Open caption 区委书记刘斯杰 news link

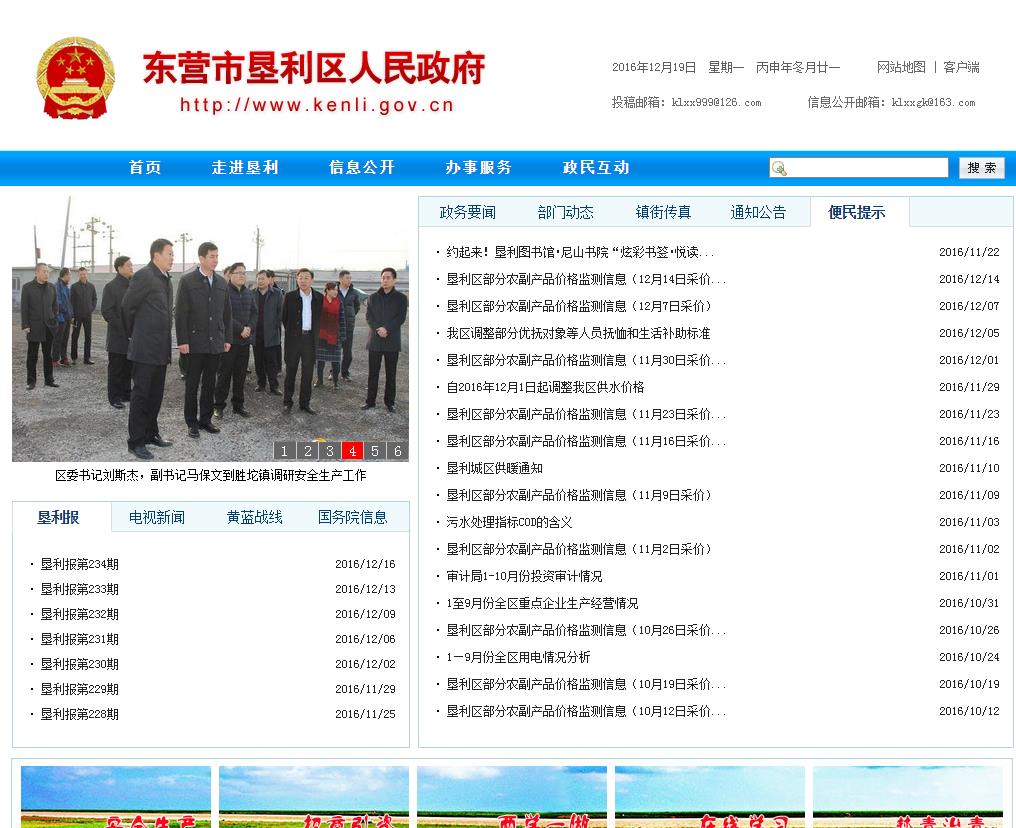pos(211,476)
